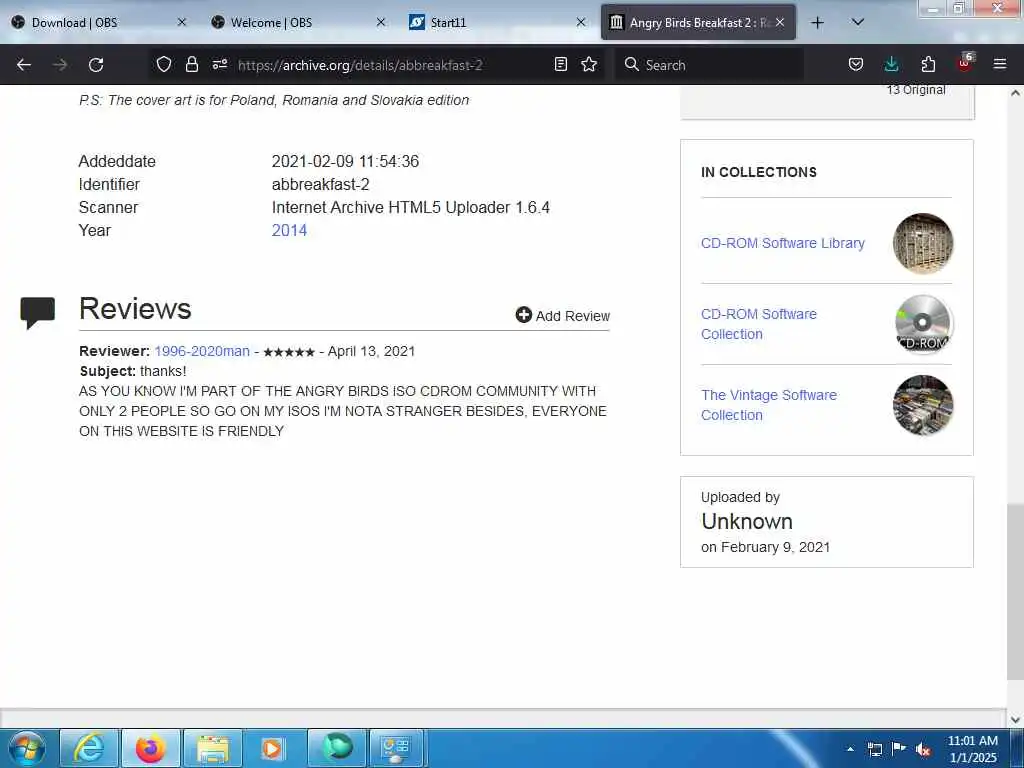
Task: Go back to the previous page
Action: coord(24,65)
